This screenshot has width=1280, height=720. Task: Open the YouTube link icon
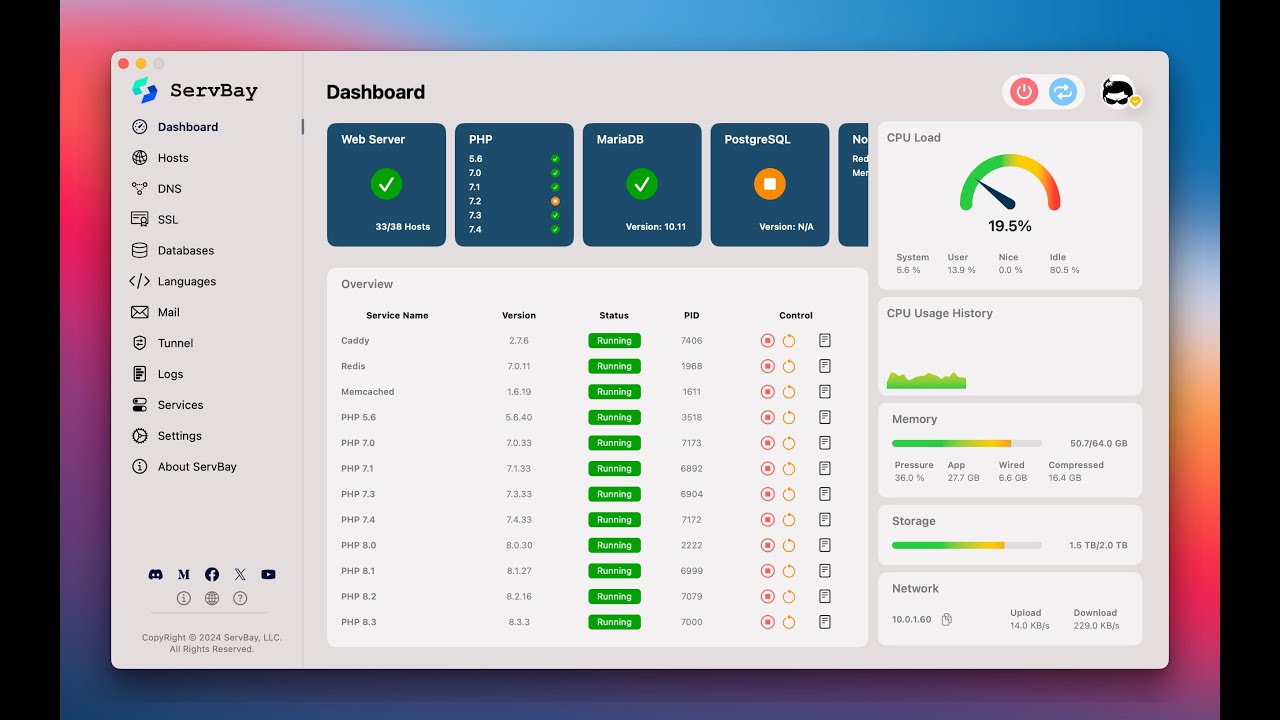click(268, 574)
